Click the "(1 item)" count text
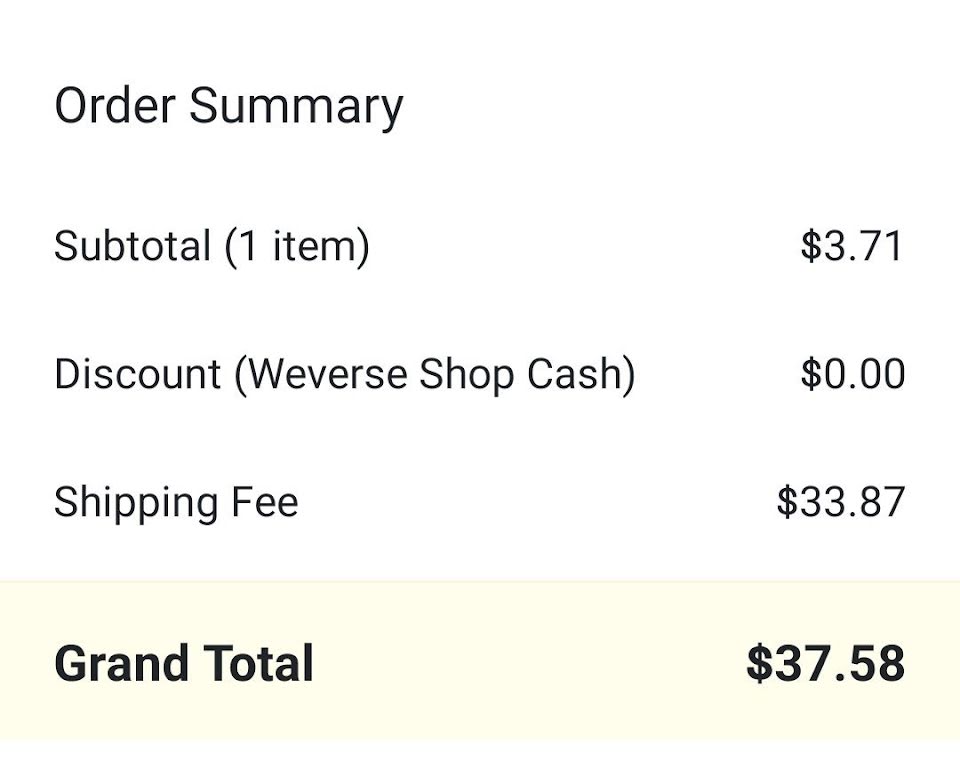Image resolution: width=960 pixels, height=768 pixels. [297, 246]
